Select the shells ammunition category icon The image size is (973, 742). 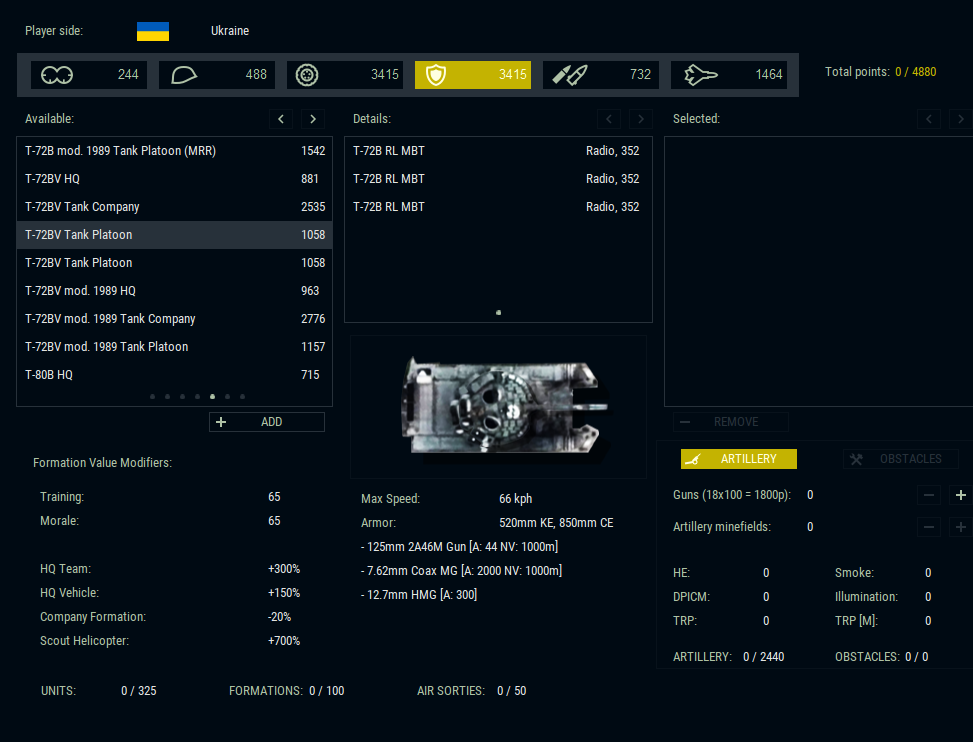click(569, 75)
